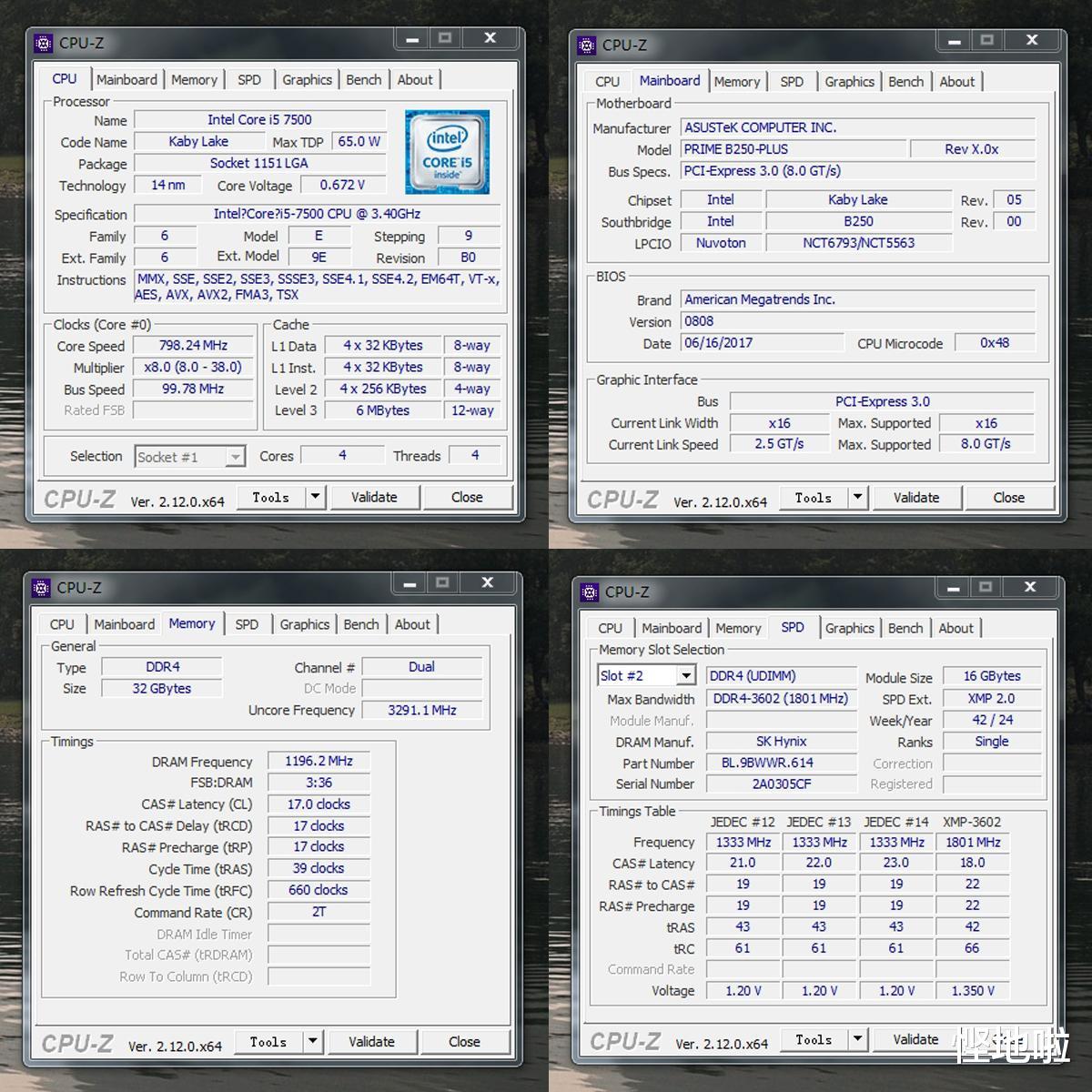The width and height of the screenshot is (1092, 1092).
Task: Click the DRAM Manuf. SK Hynix value
Action: click(781, 742)
